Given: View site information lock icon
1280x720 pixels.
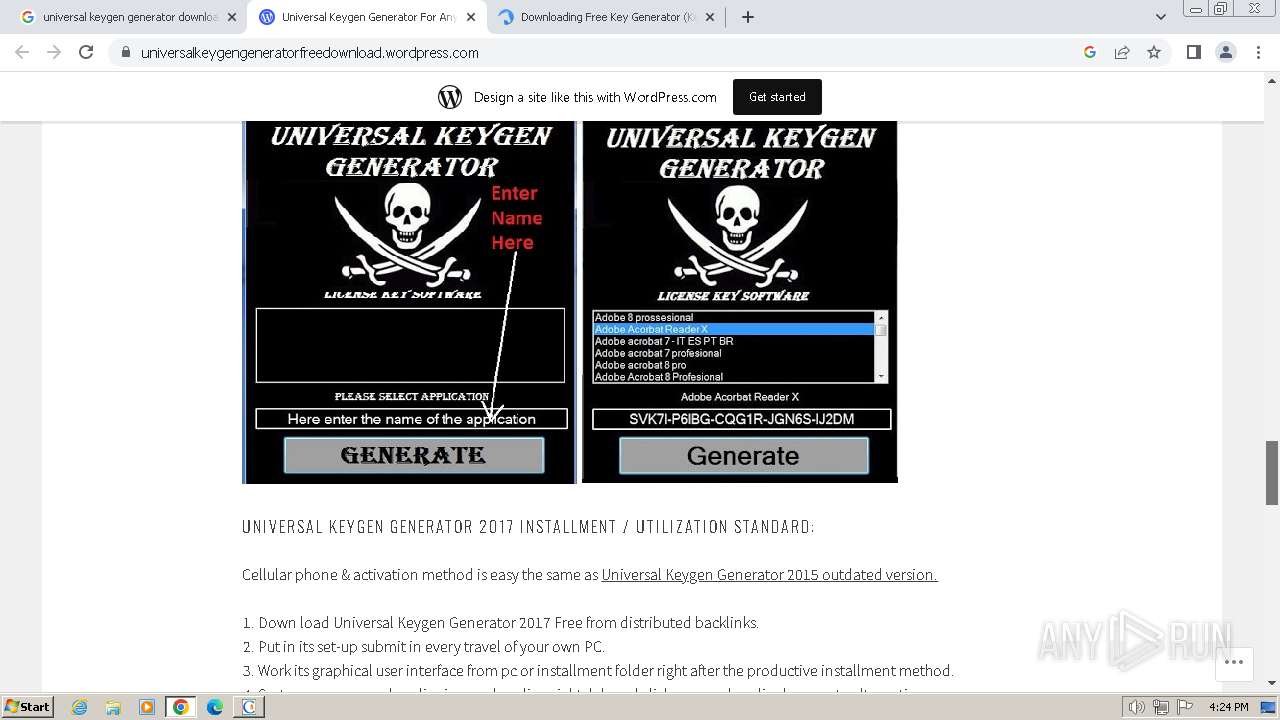Looking at the screenshot, I should 125,53.
